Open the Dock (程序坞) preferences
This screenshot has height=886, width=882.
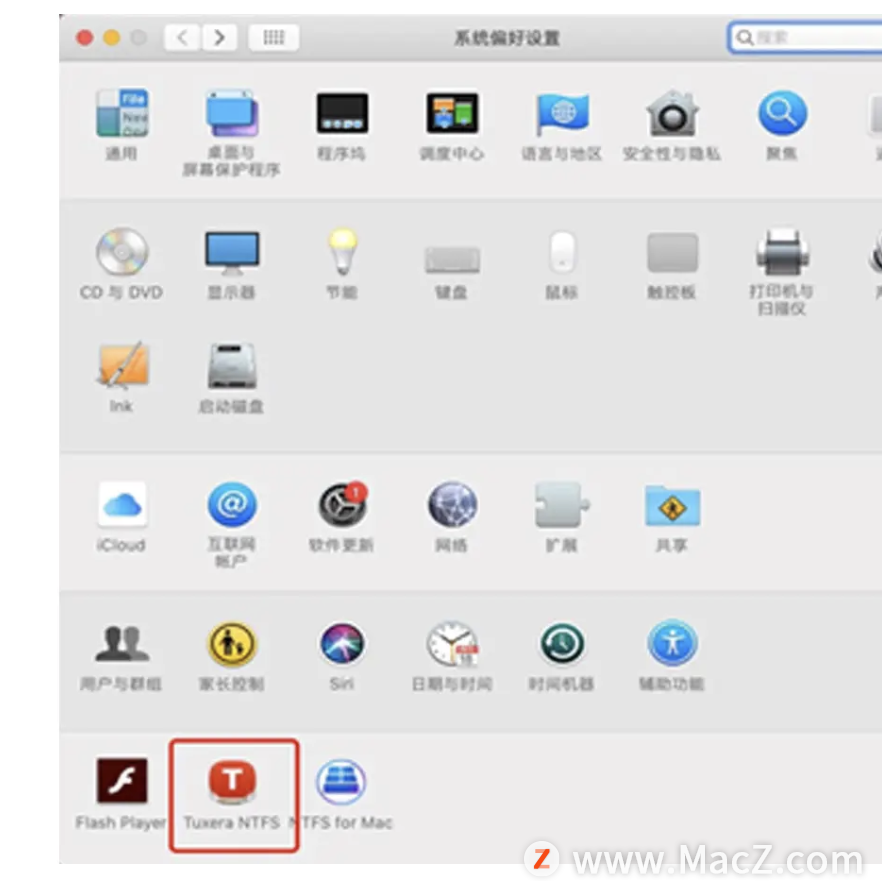point(342,113)
